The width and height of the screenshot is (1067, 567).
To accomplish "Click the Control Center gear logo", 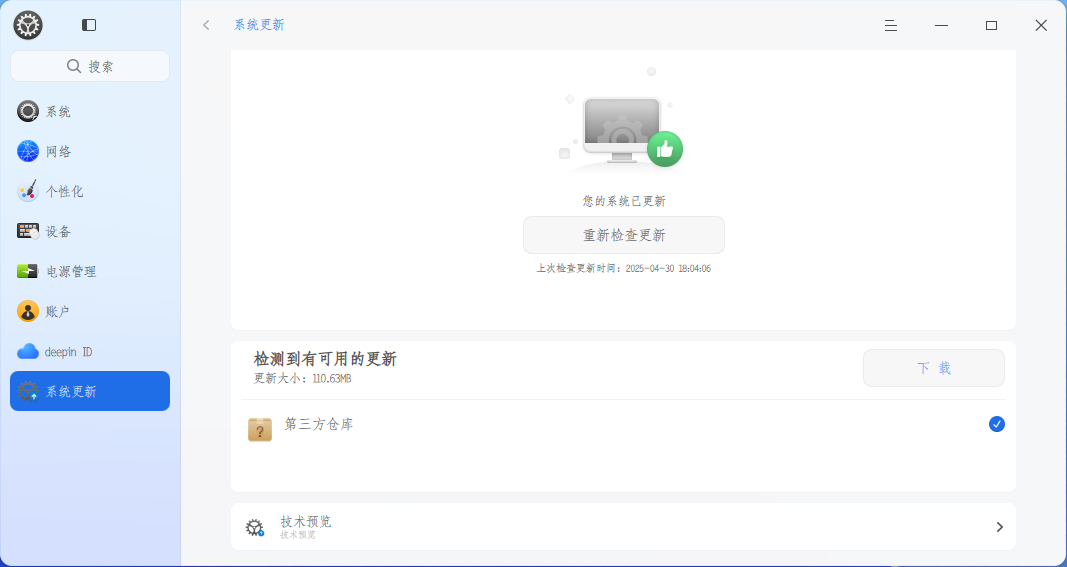I will pyautogui.click(x=28, y=25).
